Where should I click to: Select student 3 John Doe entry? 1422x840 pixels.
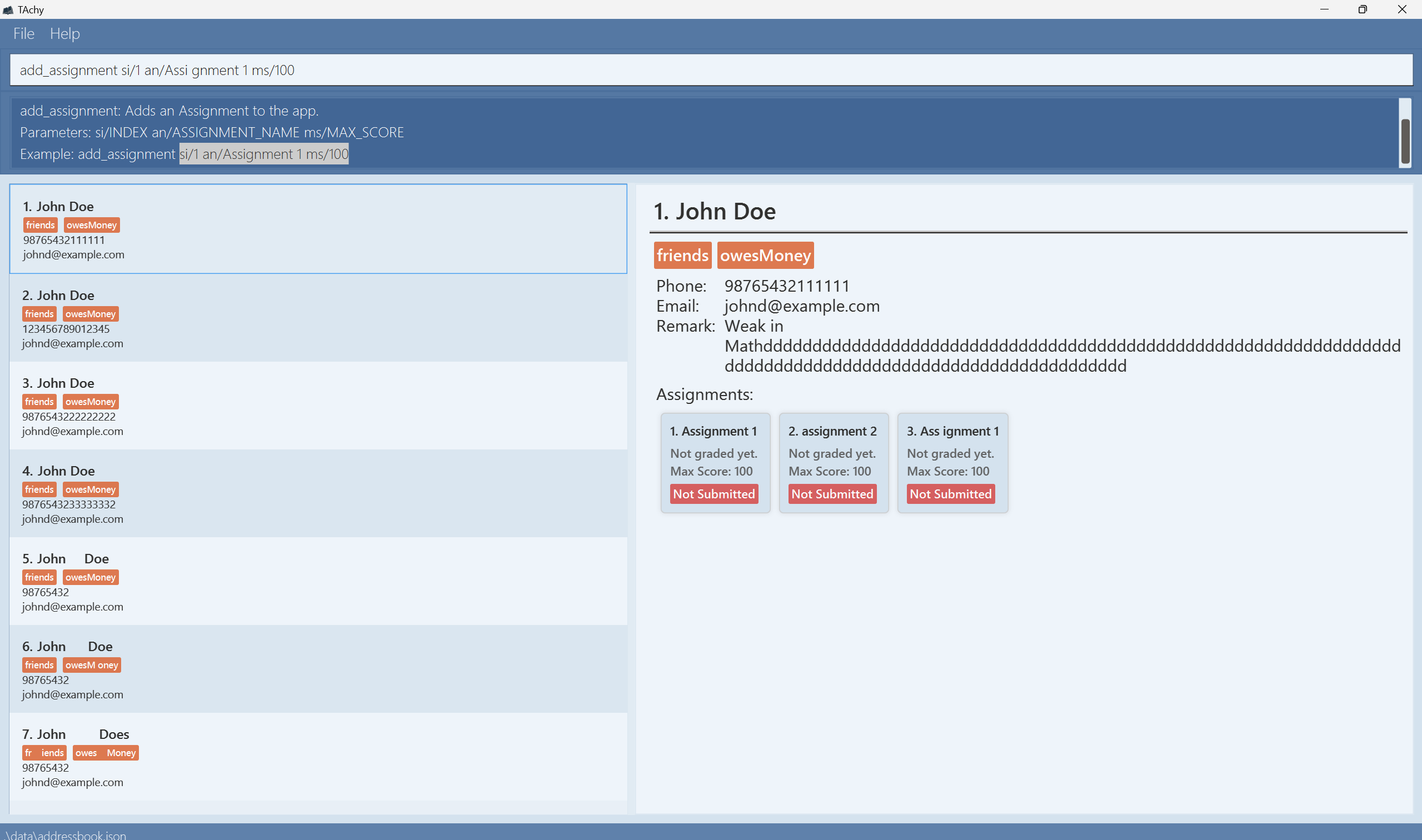317,406
